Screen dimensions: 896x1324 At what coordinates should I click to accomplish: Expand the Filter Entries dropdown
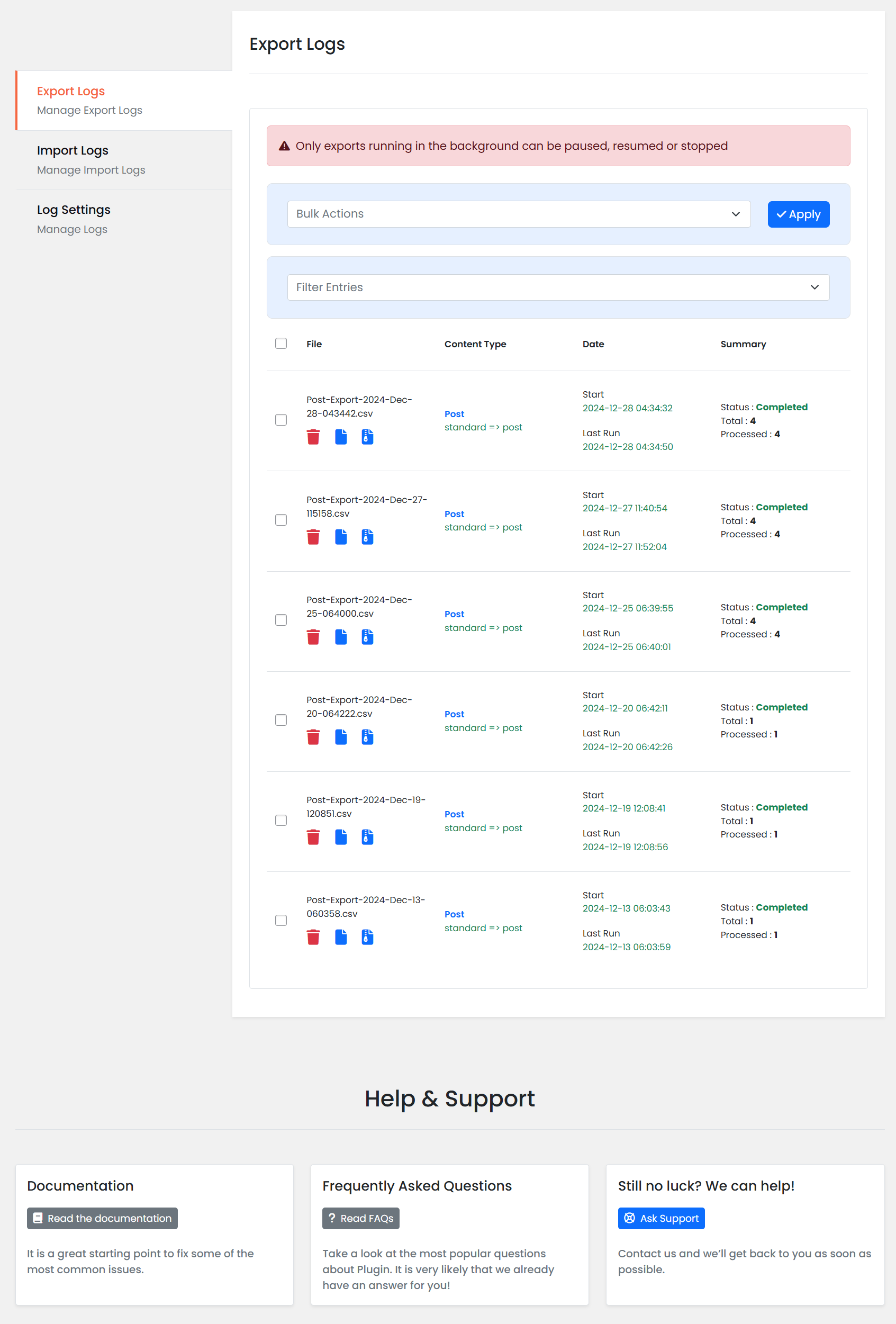pos(558,287)
